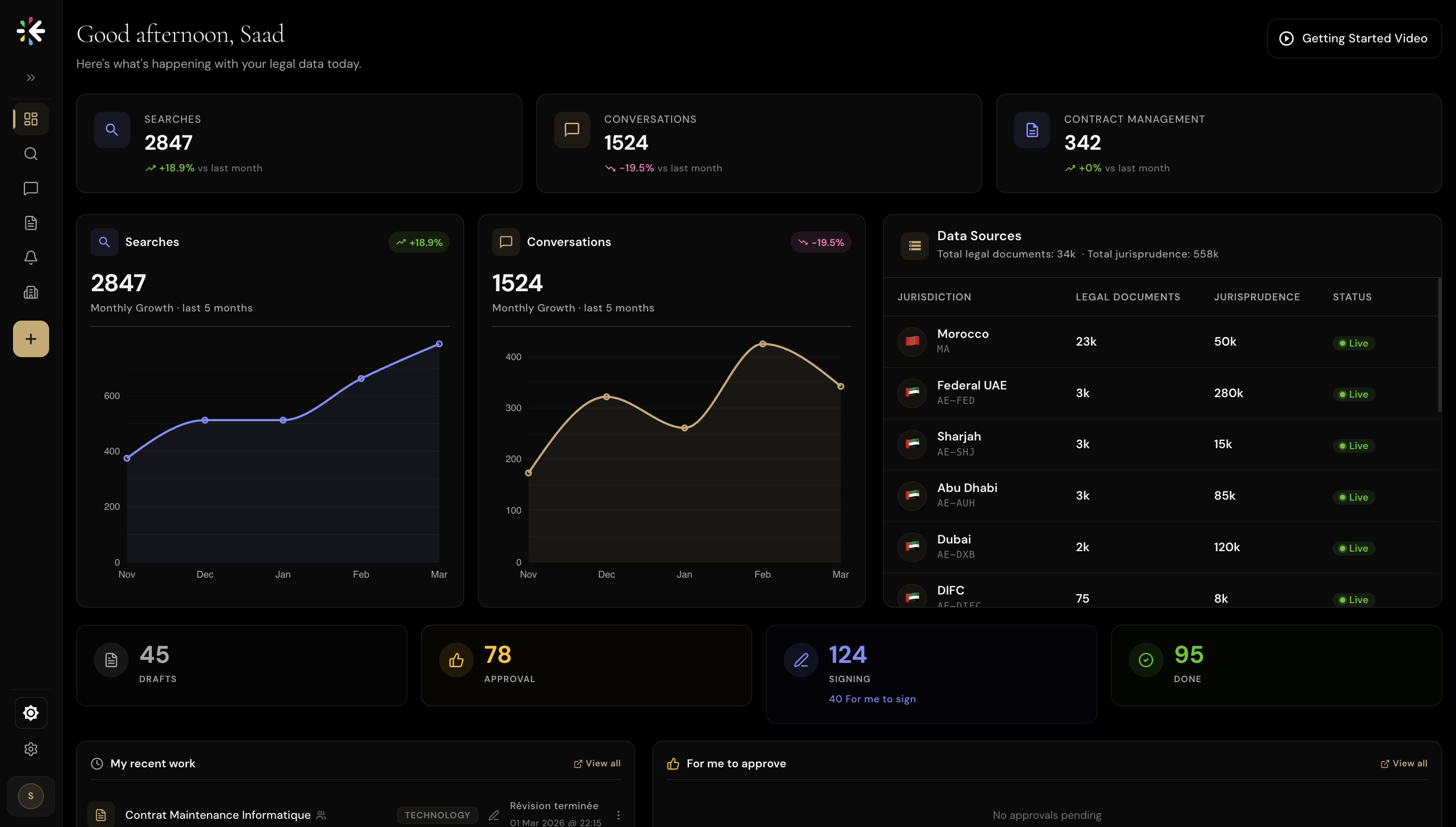Click the TECHNOLOGY tag
The width and height of the screenshot is (1456, 827).
(437, 815)
